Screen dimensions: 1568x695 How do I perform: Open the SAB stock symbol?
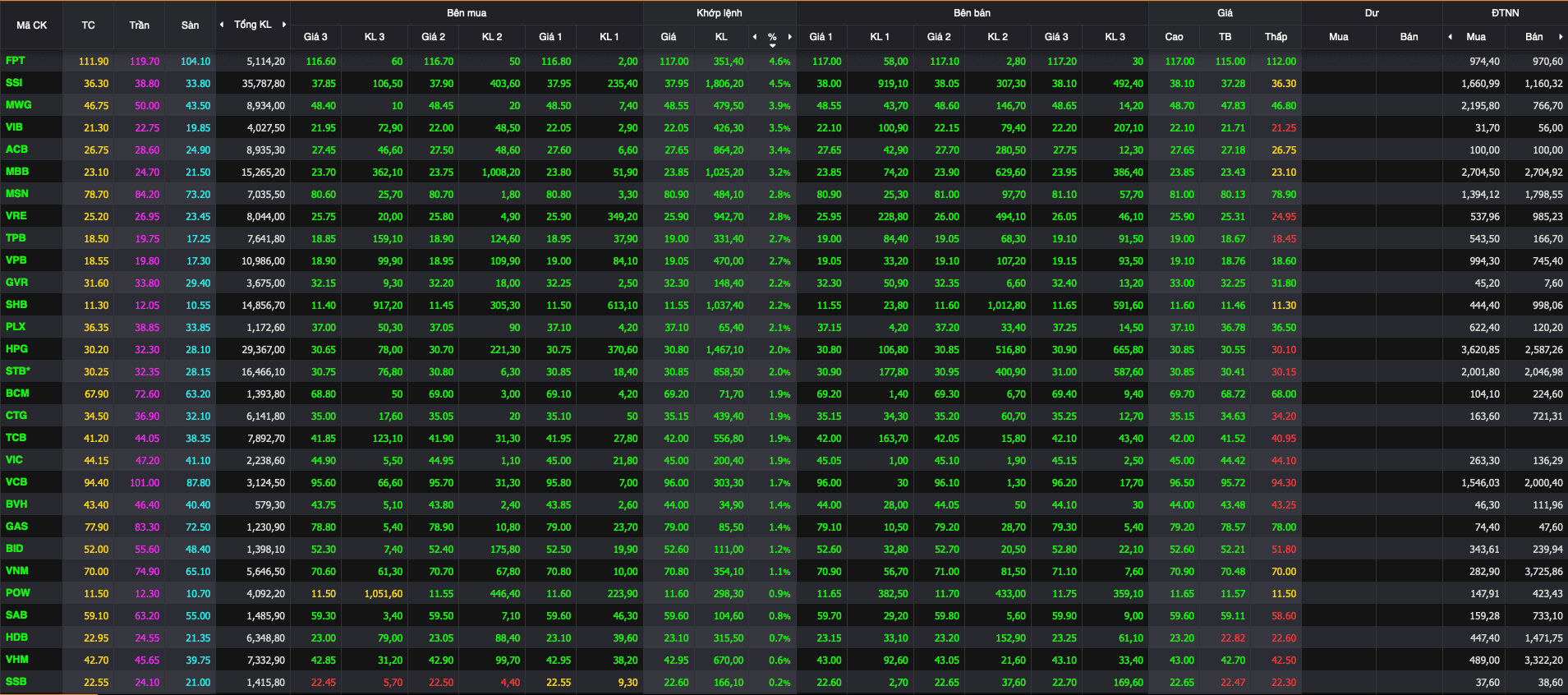pos(16,615)
